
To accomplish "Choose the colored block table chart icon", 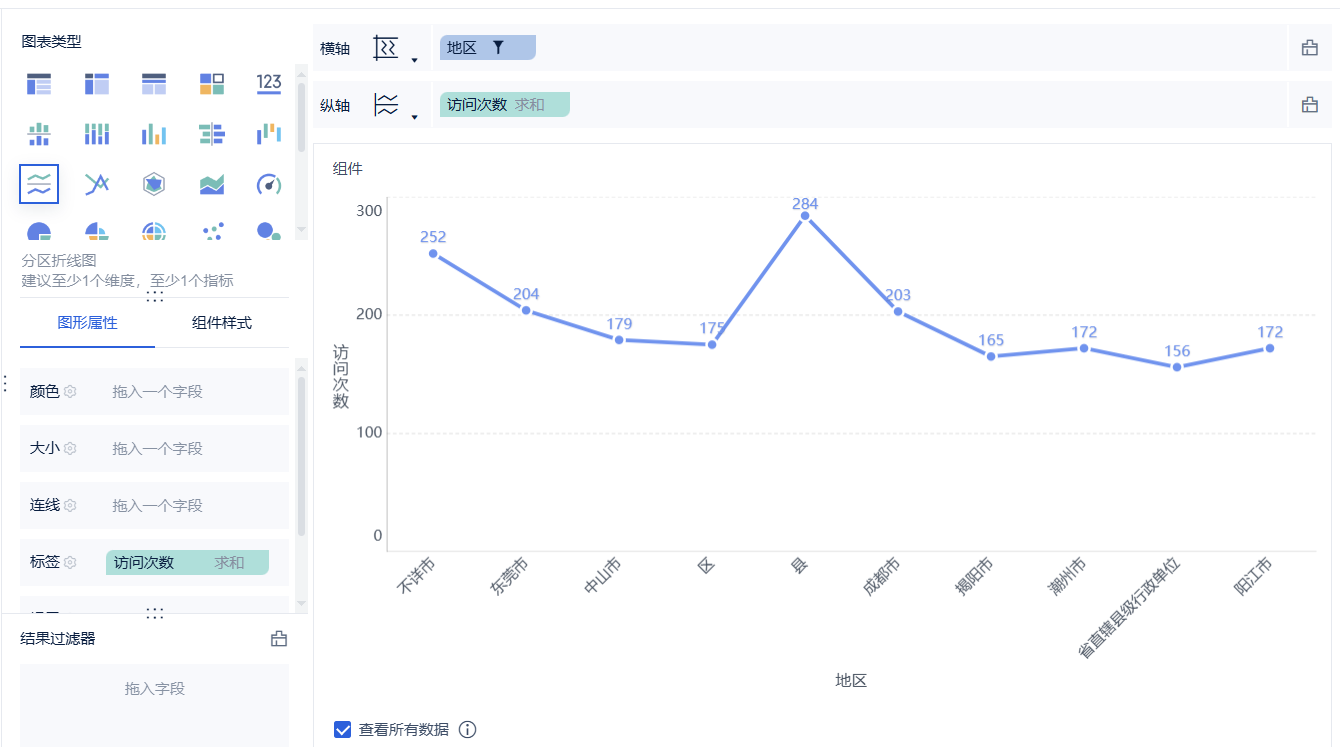I will (212, 84).
